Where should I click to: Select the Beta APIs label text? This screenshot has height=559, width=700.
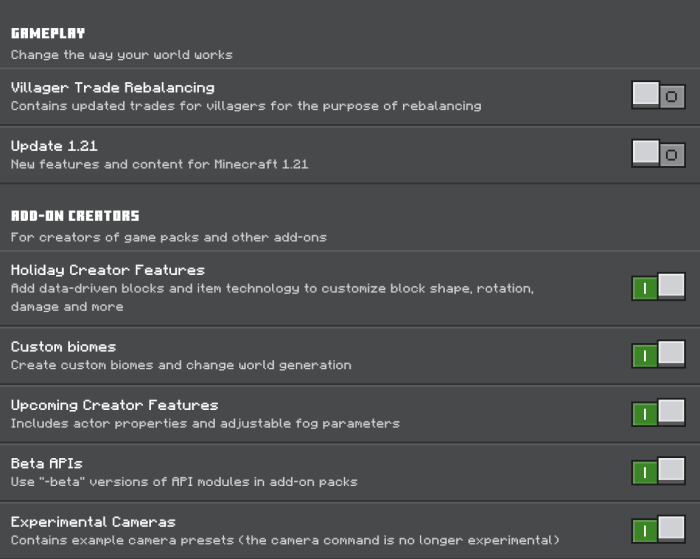(46, 463)
